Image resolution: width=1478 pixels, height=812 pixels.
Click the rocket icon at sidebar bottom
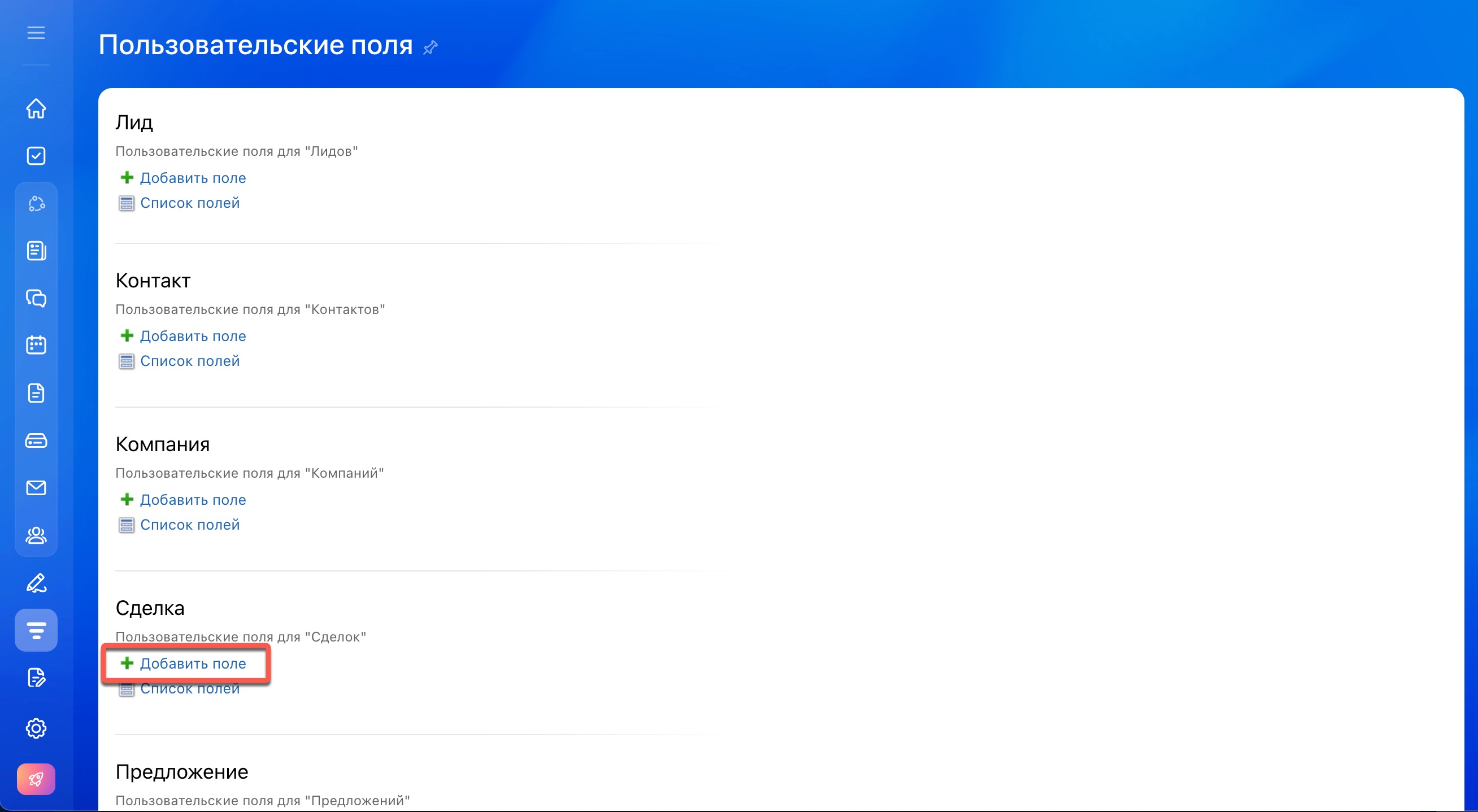click(36, 779)
